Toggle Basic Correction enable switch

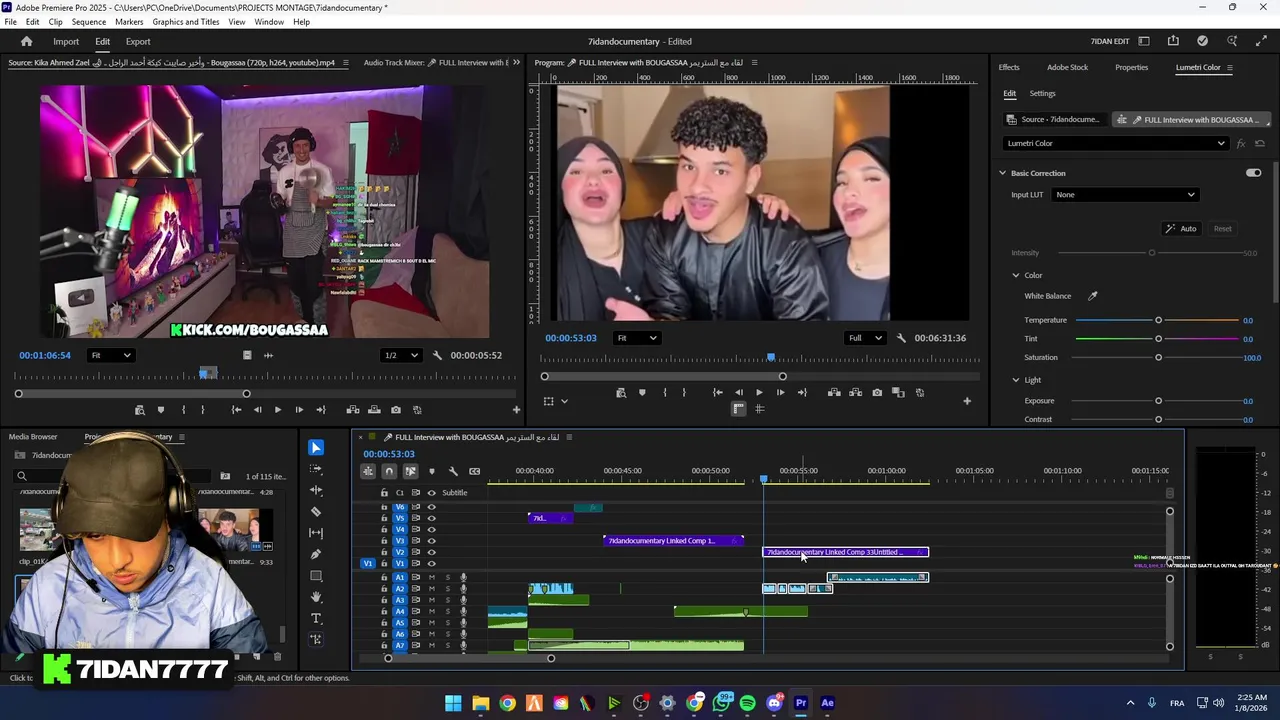(x=1253, y=173)
